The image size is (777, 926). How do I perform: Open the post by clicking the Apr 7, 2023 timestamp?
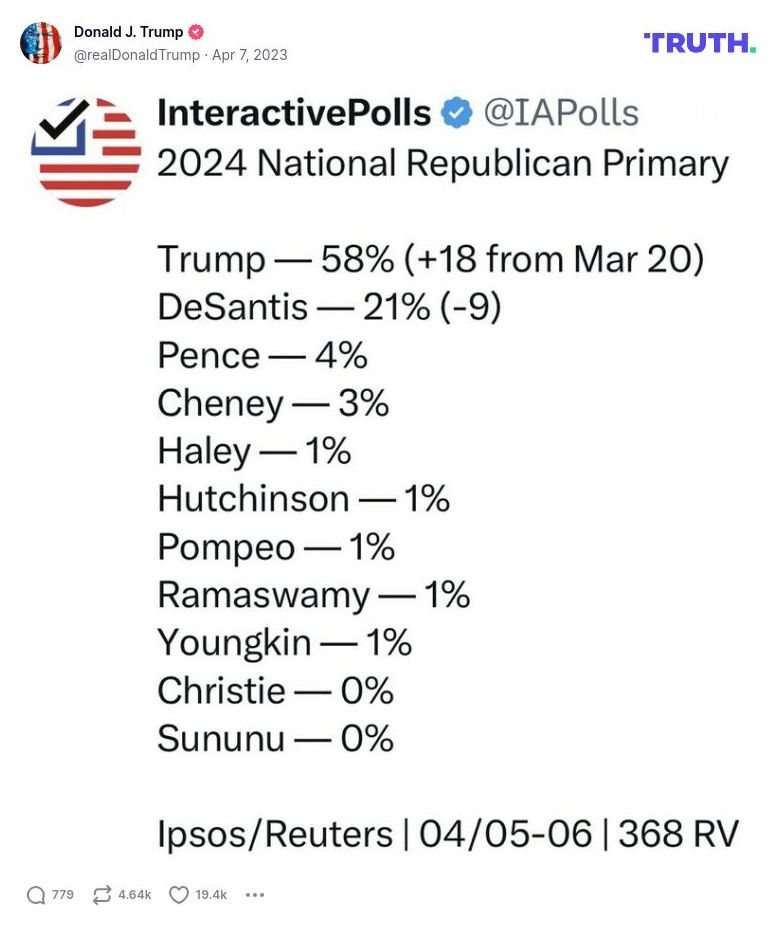251,56
